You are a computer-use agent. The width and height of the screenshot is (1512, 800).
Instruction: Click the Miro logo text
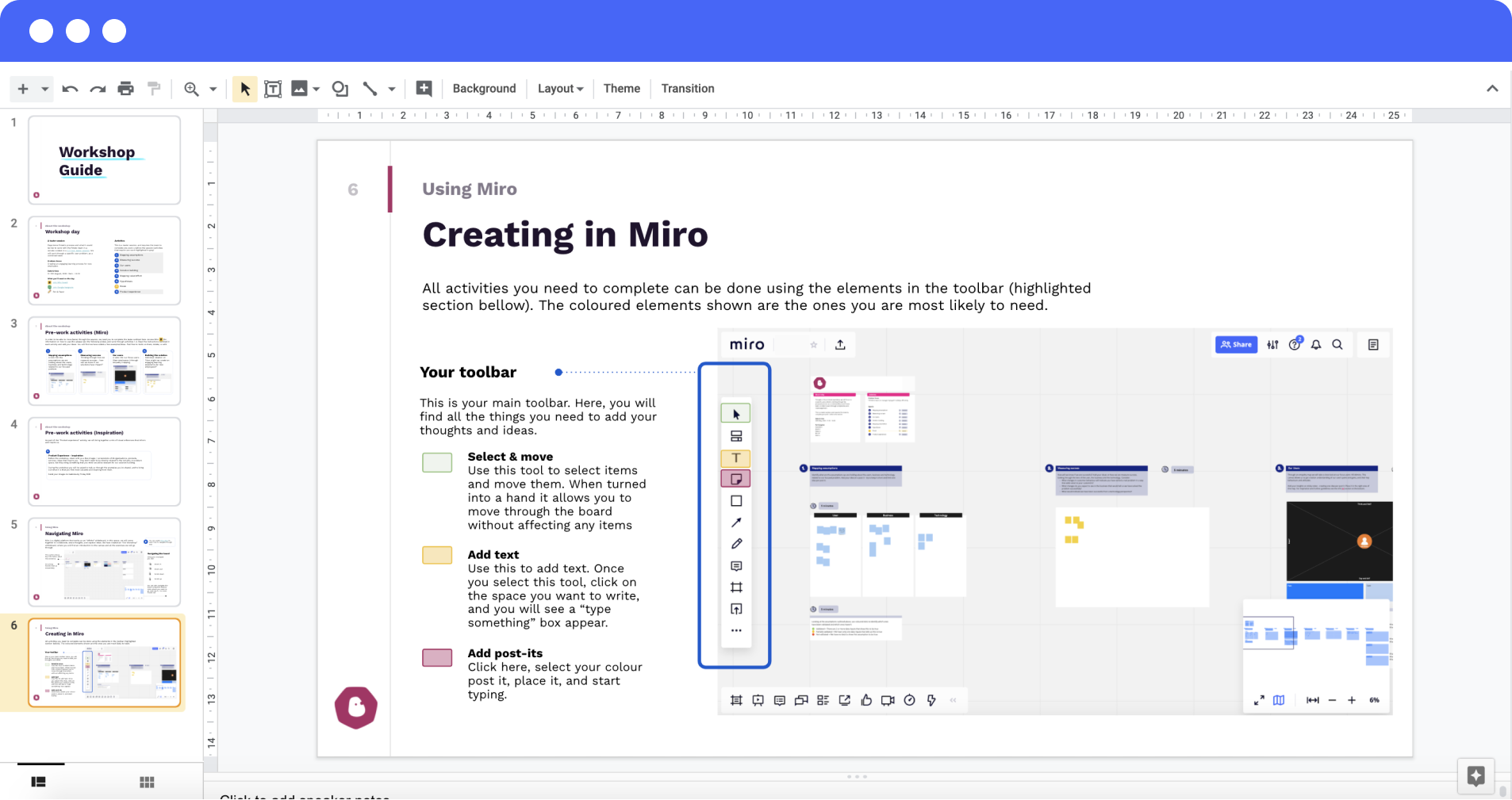(x=747, y=344)
